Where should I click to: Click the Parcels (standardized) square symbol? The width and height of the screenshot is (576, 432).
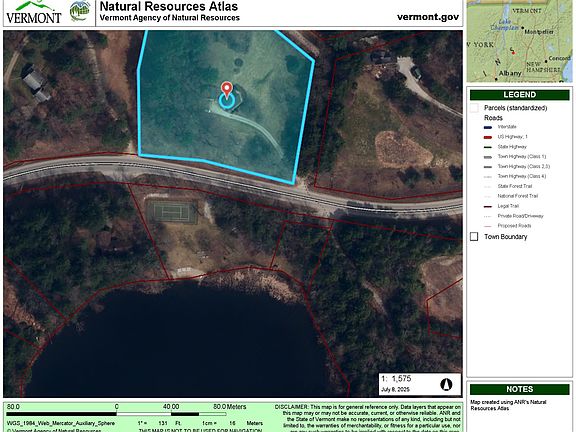click(x=474, y=108)
